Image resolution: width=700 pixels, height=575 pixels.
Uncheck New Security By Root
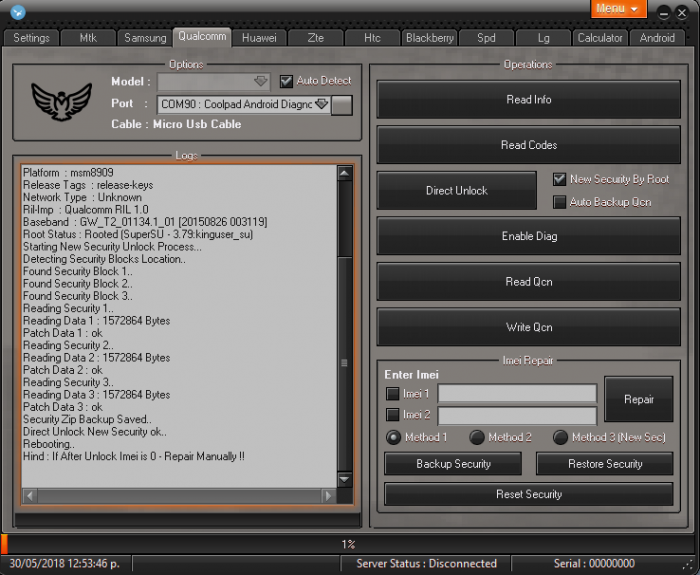[559, 179]
